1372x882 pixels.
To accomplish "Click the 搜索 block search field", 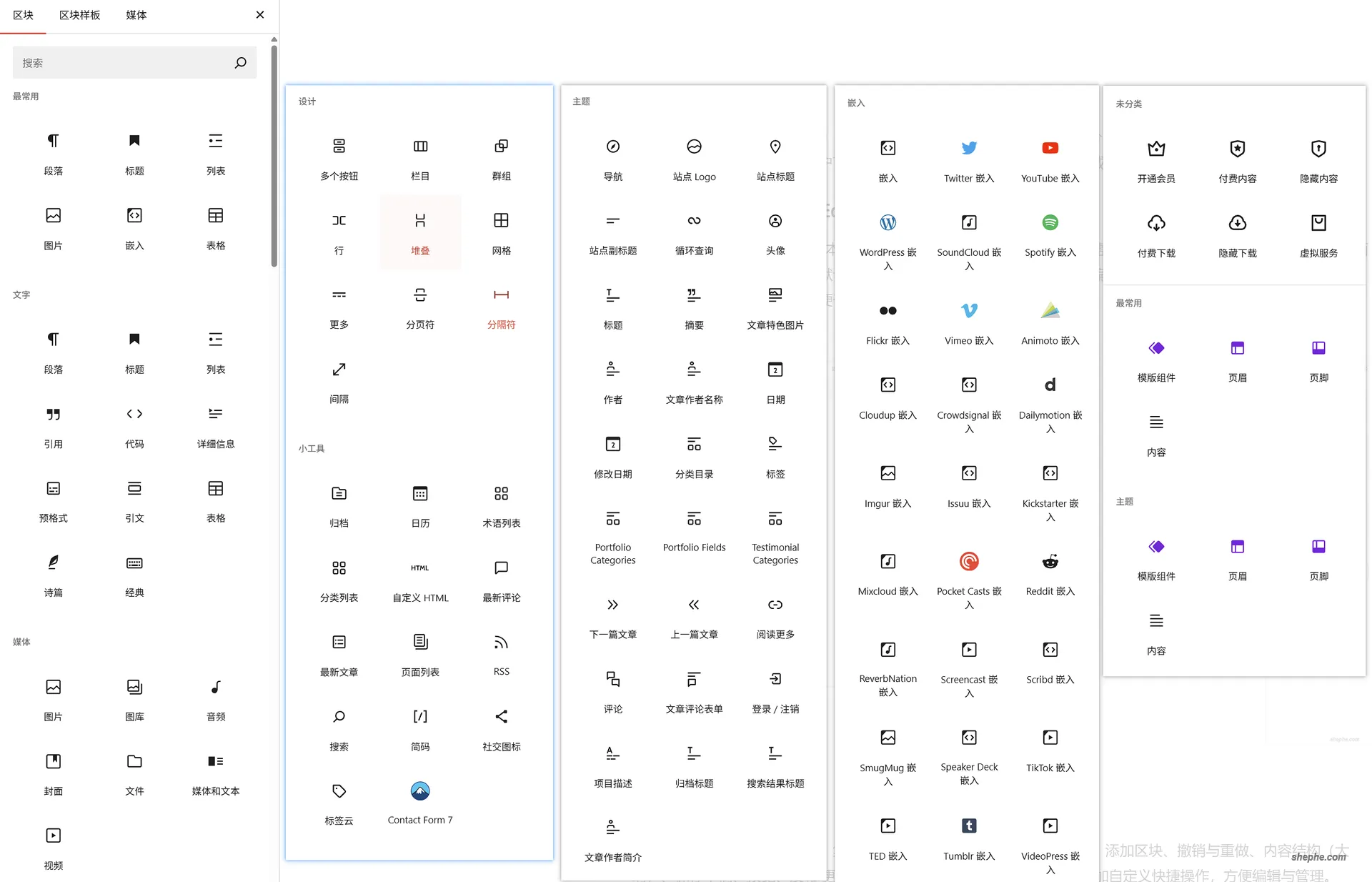I will click(121, 63).
